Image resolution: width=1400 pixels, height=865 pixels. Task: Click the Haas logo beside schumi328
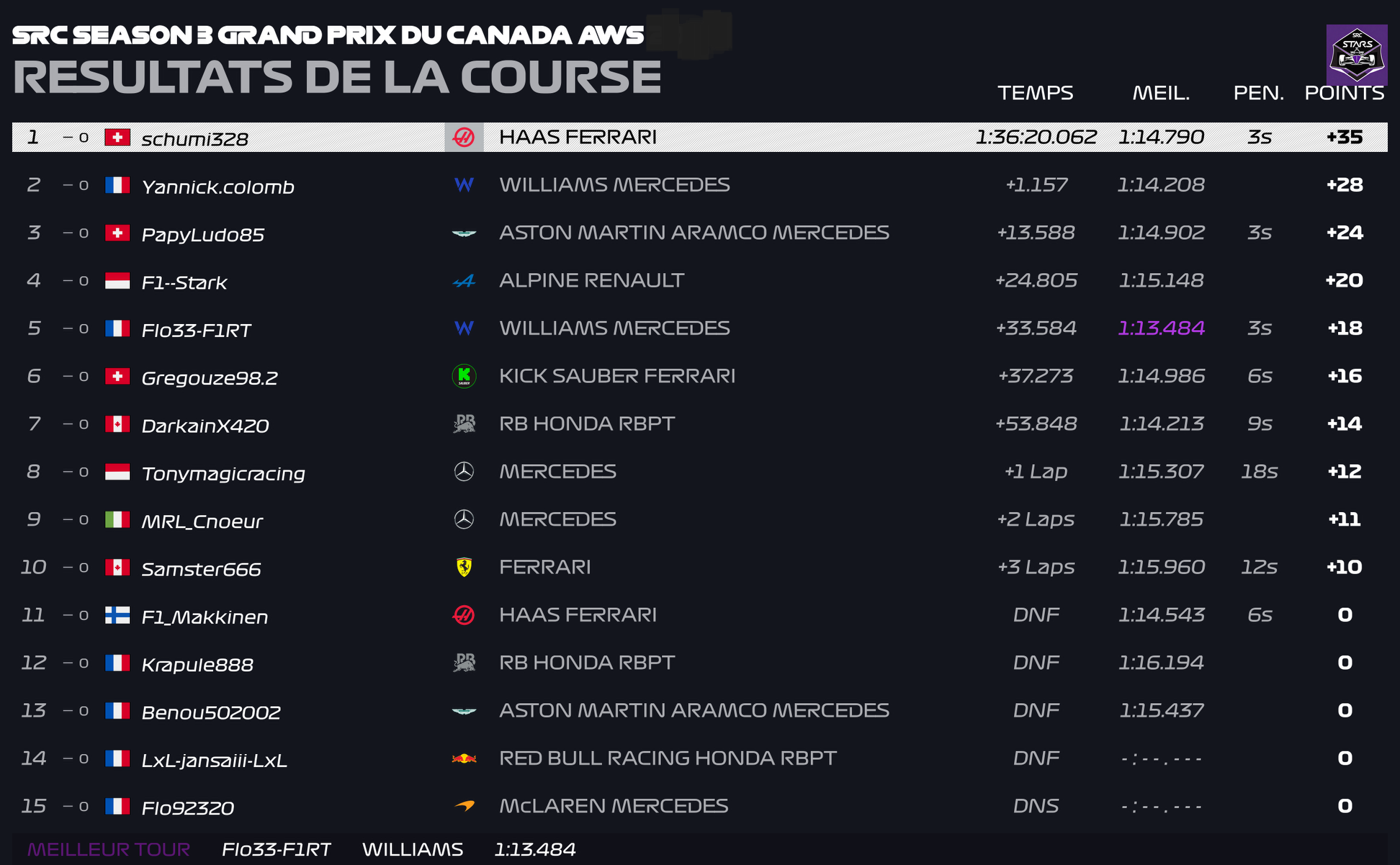pos(464,137)
